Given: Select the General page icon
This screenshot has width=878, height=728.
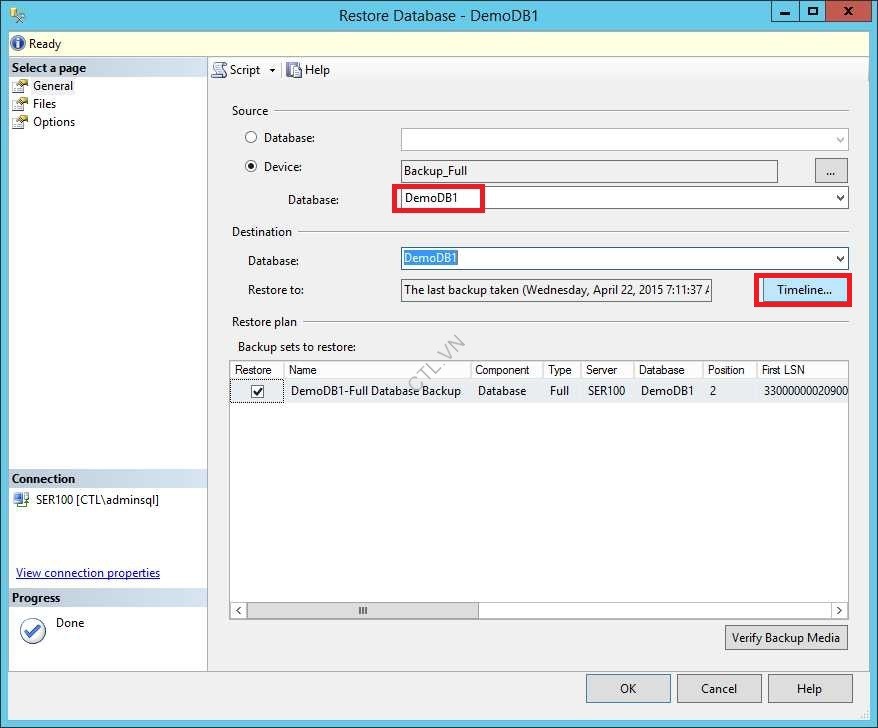Looking at the screenshot, I should [x=22, y=85].
